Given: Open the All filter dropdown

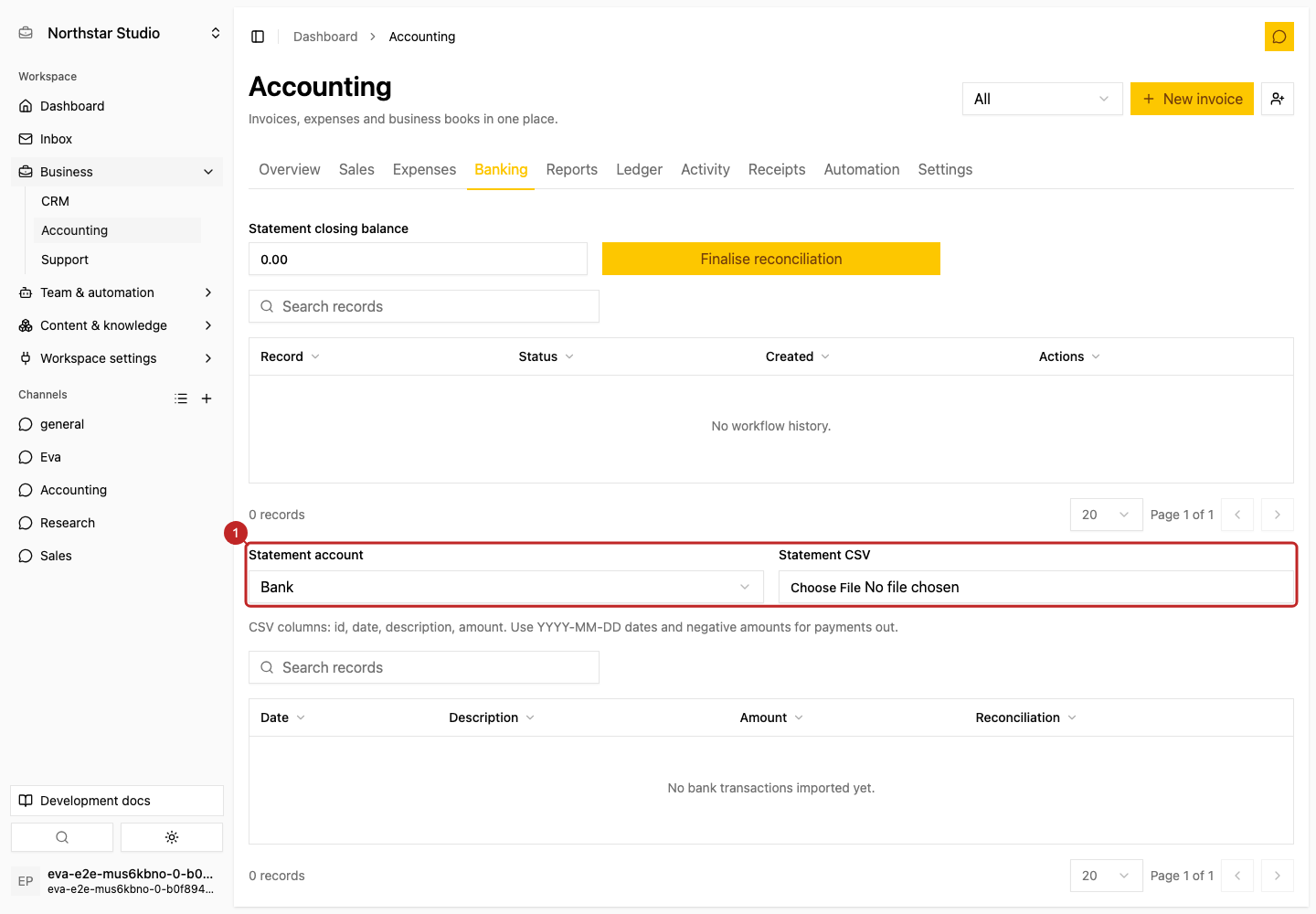Looking at the screenshot, I should coord(1042,99).
